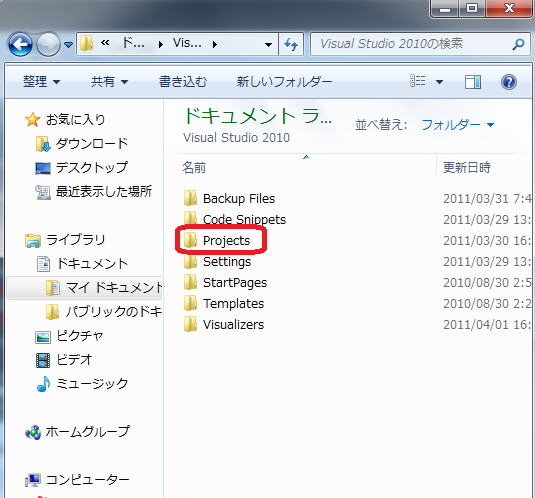The image size is (535, 498).
Task: Click the libraries icon beside ライブラリ
Action: click(33, 240)
